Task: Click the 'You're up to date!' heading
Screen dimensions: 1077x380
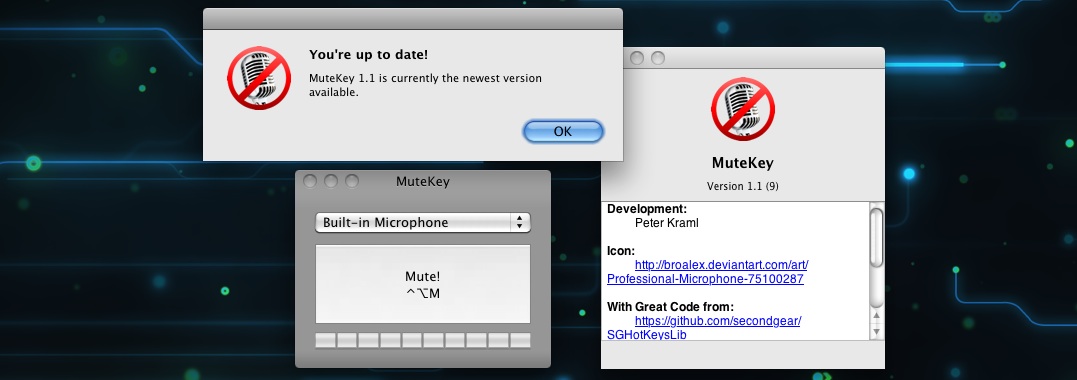Action: click(368, 55)
